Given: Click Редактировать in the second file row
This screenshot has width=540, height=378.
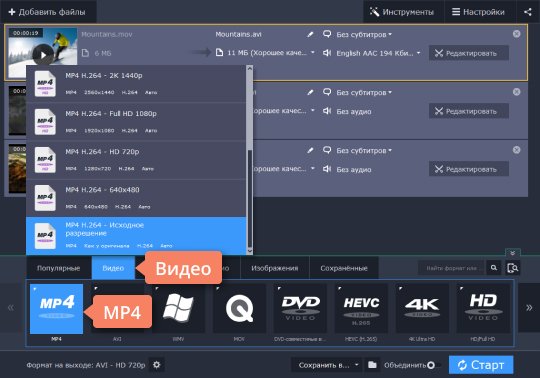Looking at the screenshot, I should (x=469, y=111).
